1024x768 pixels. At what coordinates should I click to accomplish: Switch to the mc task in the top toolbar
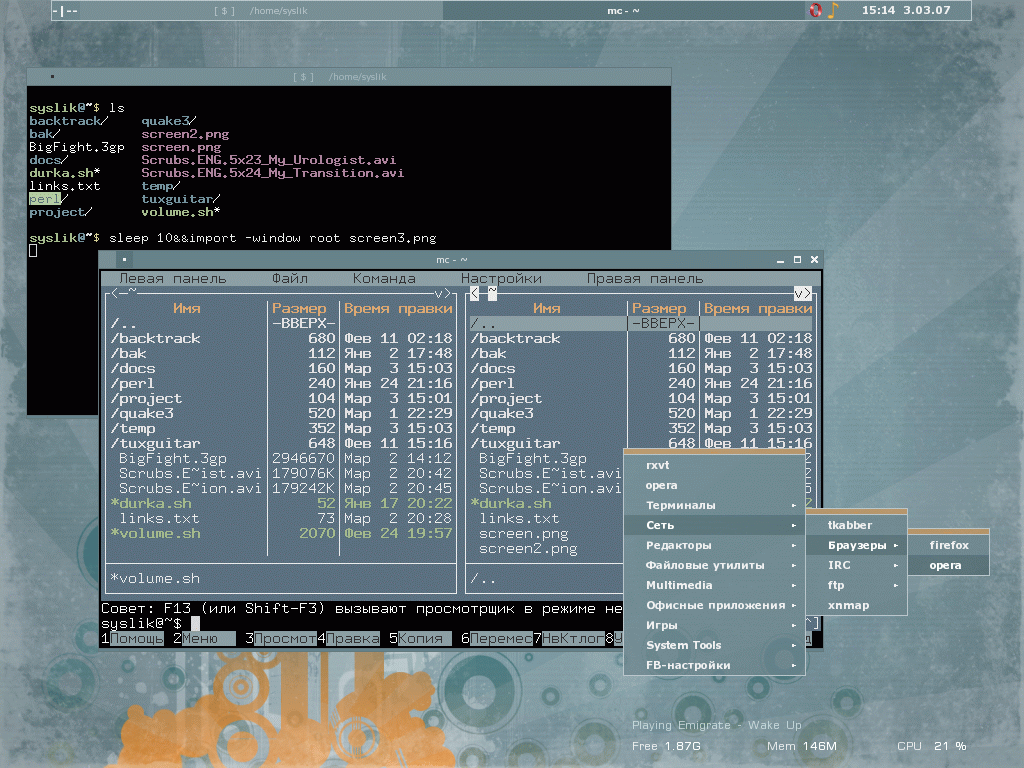coord(623,10)
